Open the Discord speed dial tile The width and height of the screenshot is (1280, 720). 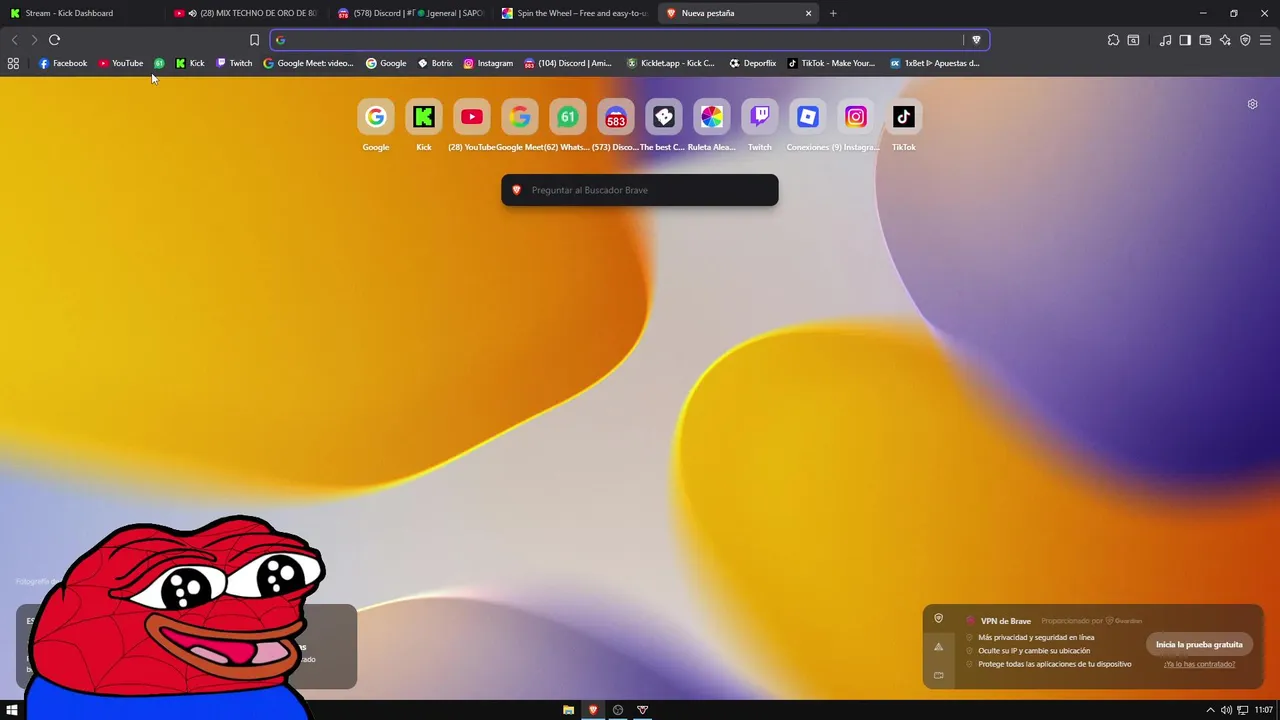tap(616, 117)
